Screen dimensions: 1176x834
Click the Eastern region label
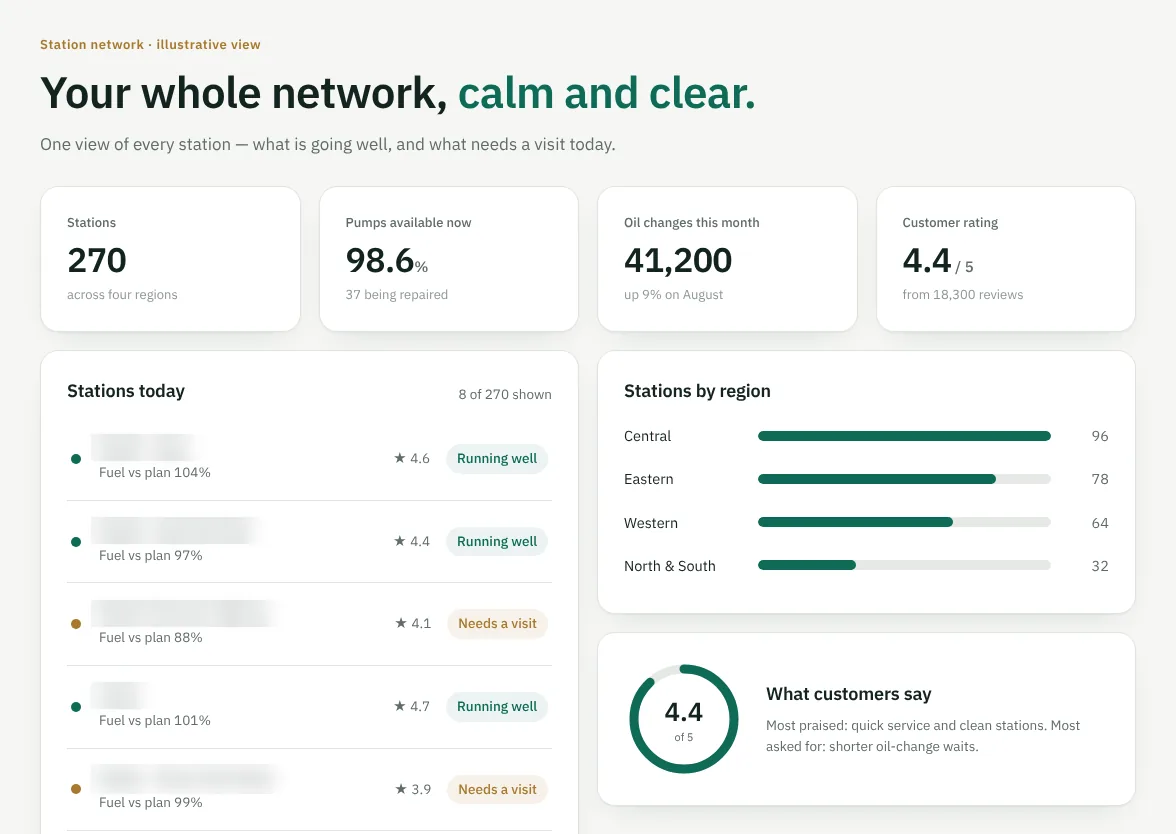(649, 479)
